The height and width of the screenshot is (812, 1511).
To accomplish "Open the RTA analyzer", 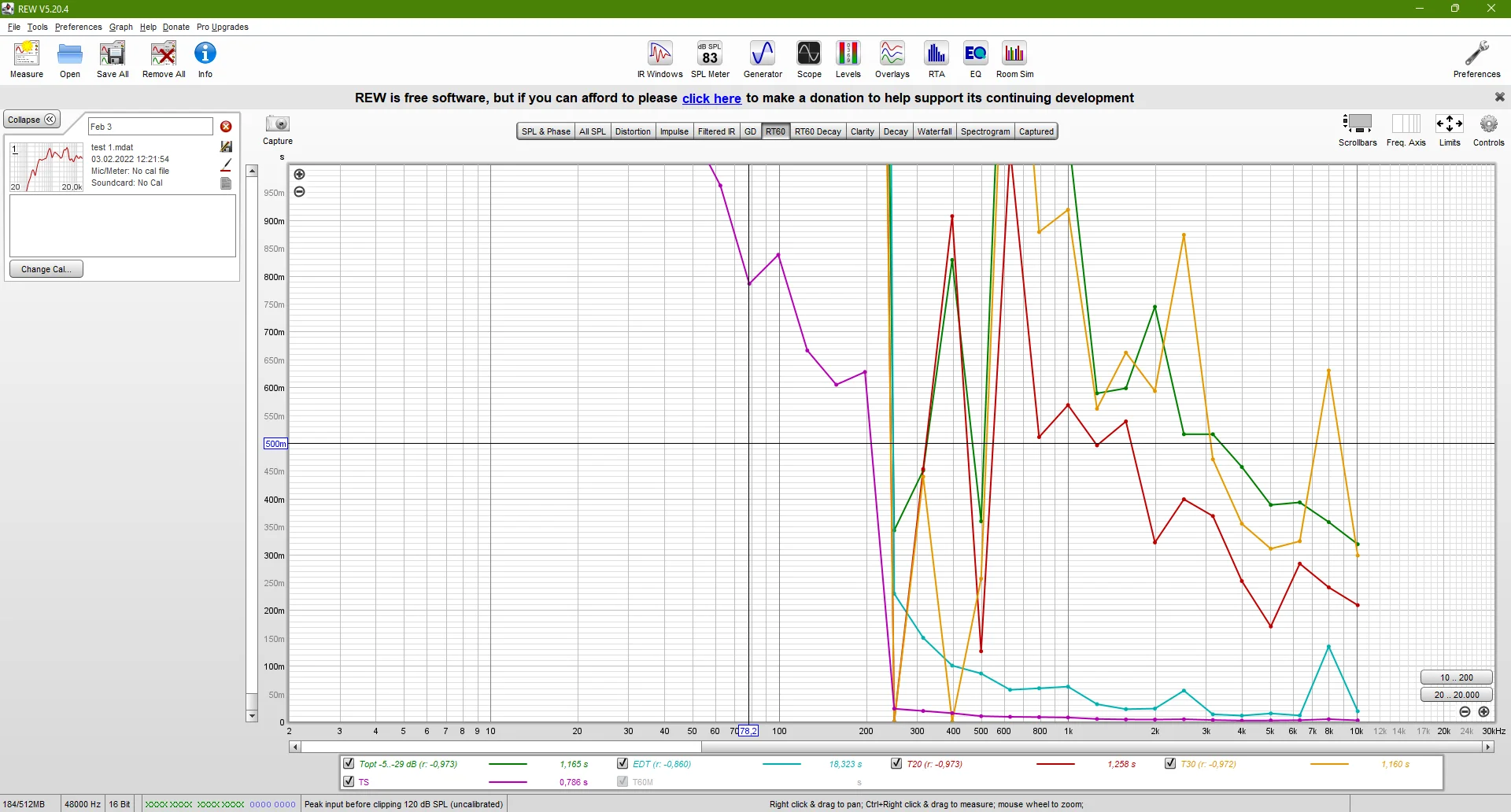I will pos(937,60).
